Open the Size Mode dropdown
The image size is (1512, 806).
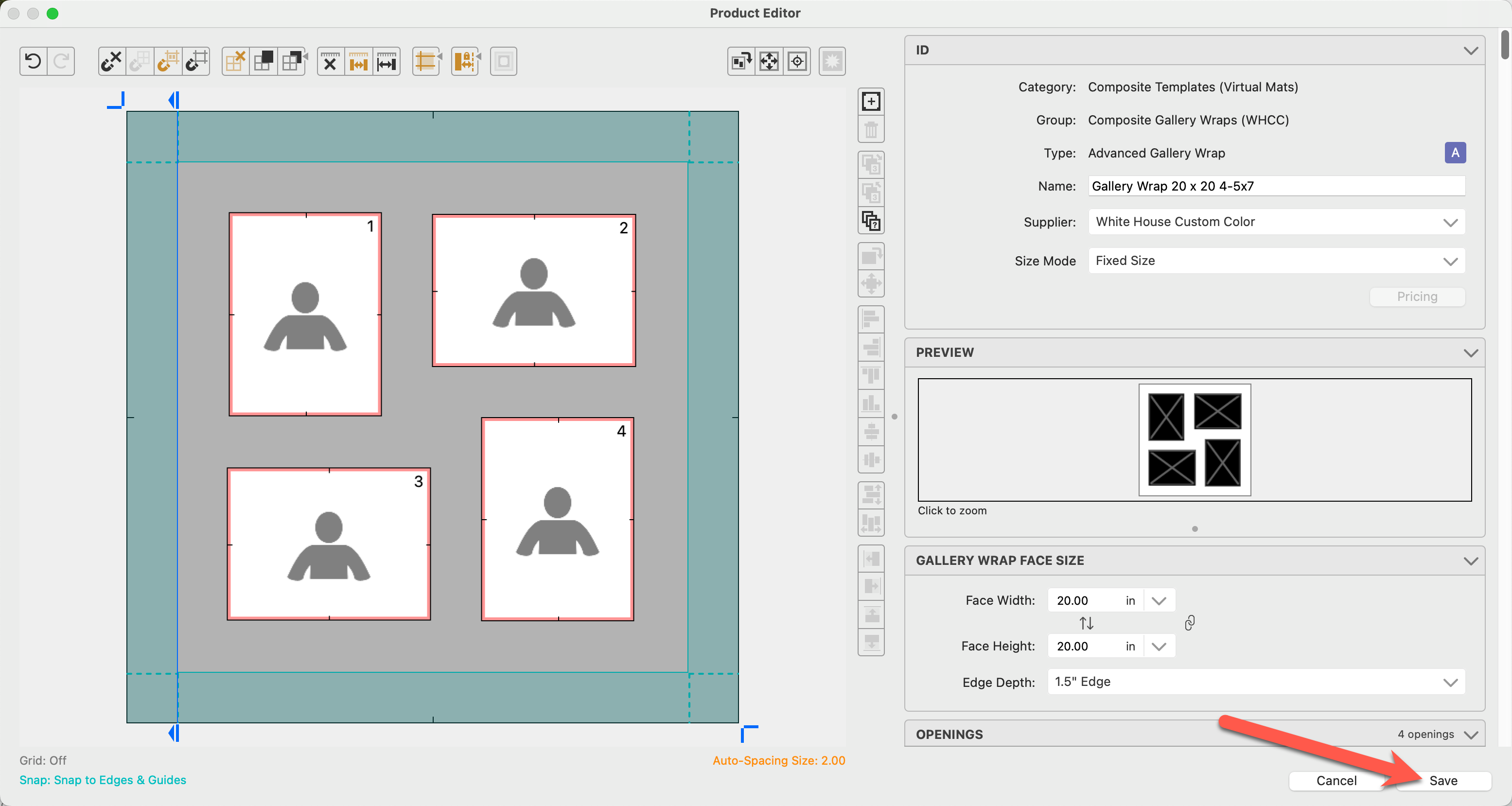click(1276, 261)
